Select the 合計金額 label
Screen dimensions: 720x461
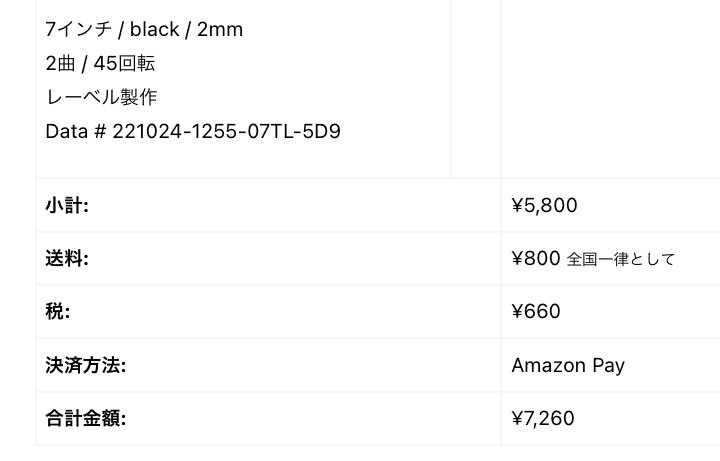85,418
